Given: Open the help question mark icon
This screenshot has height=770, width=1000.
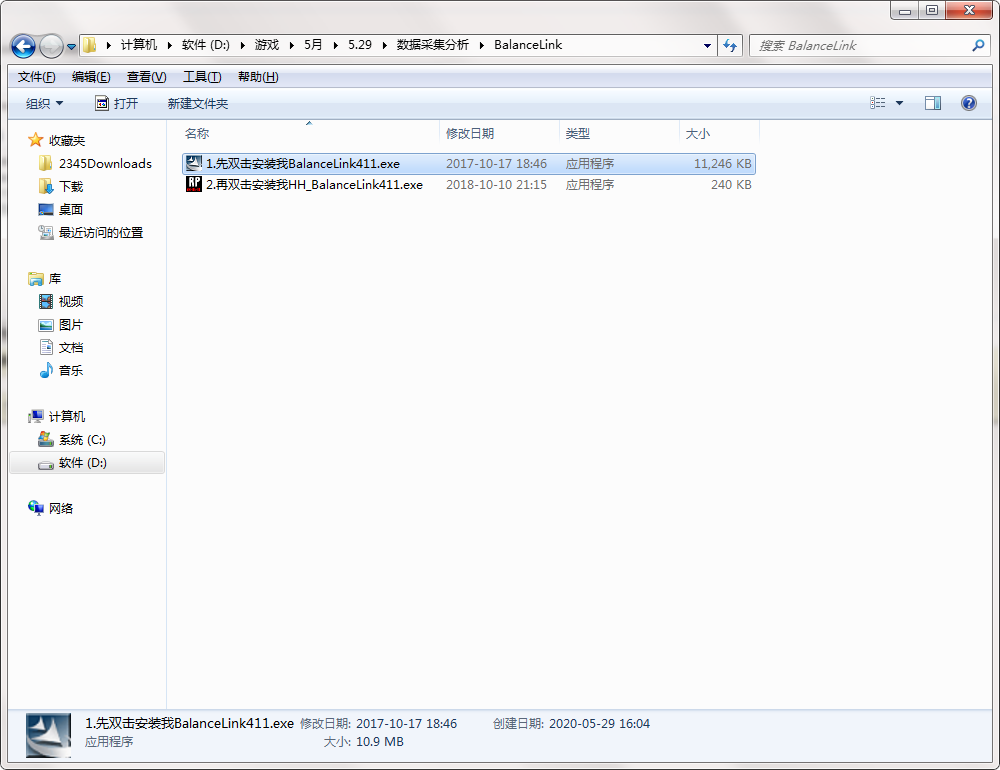Looking at the screenshot, I should (x=968, y=103).
